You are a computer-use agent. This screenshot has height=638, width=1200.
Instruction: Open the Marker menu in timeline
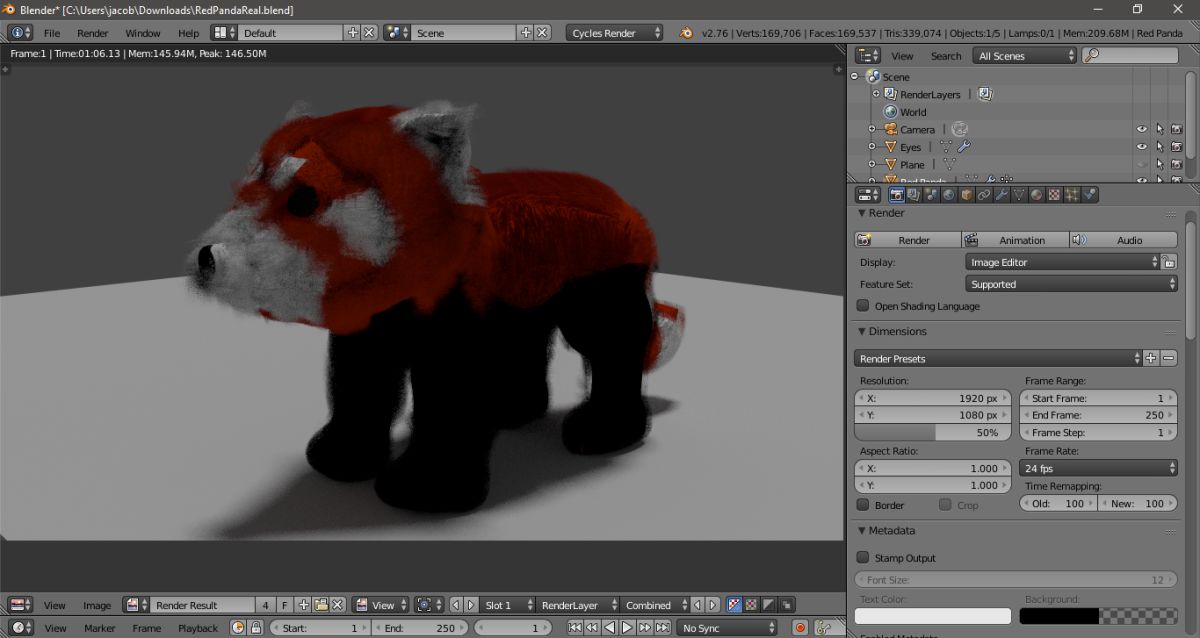click(x=100, y=628)
